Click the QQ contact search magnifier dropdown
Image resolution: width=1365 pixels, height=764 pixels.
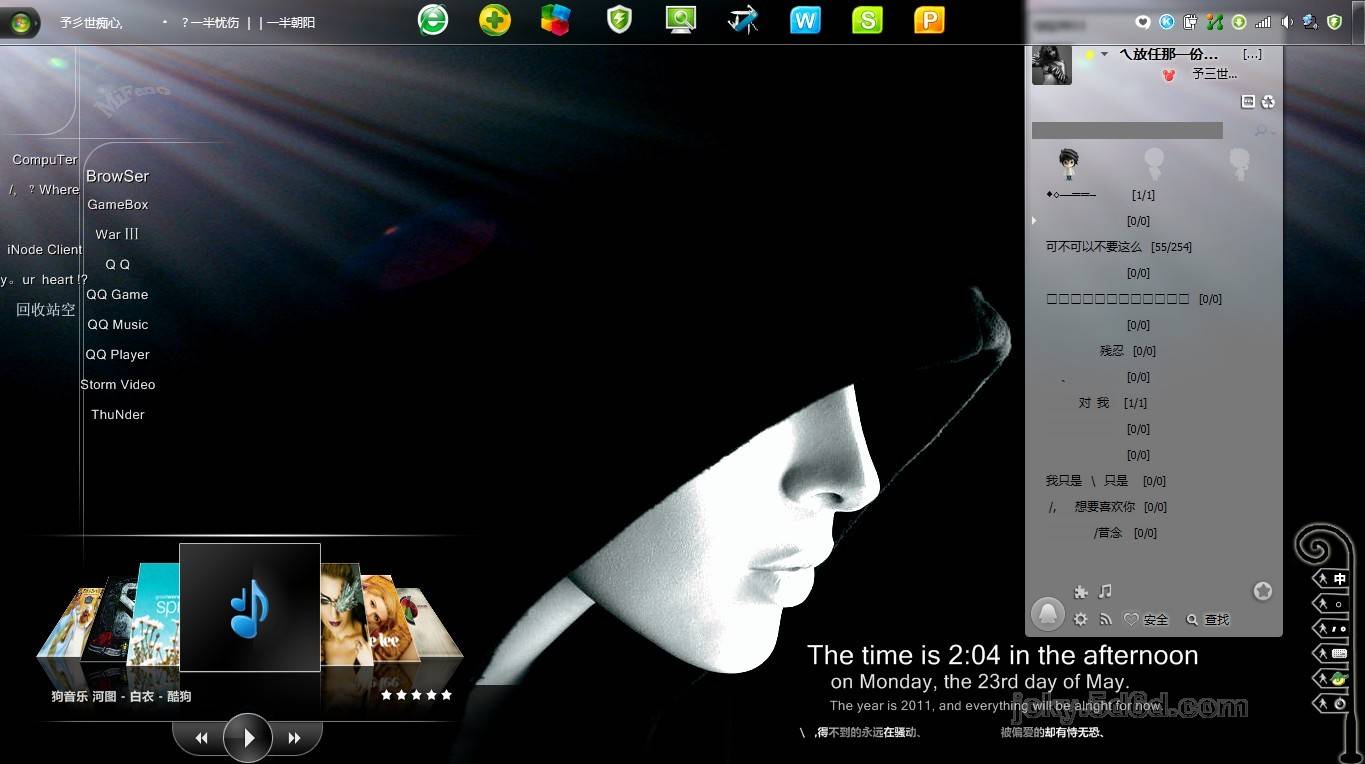click(x=1262, y=130)
